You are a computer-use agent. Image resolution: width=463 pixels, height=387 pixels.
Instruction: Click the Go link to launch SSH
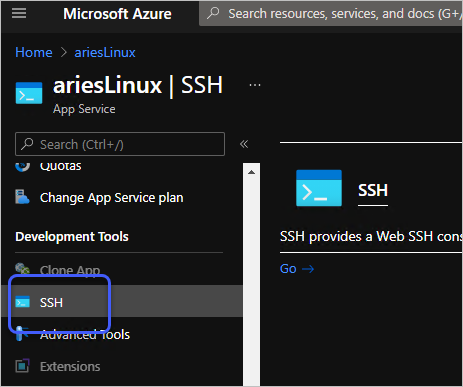click(297, 269)
